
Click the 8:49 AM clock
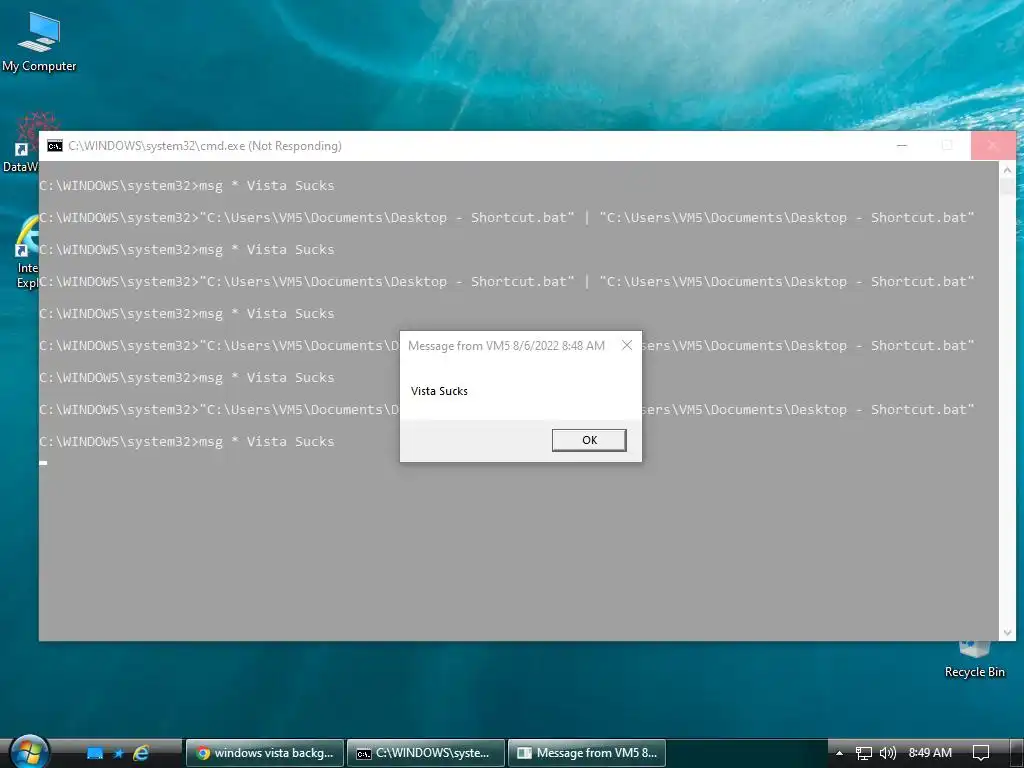coord(930,753)
